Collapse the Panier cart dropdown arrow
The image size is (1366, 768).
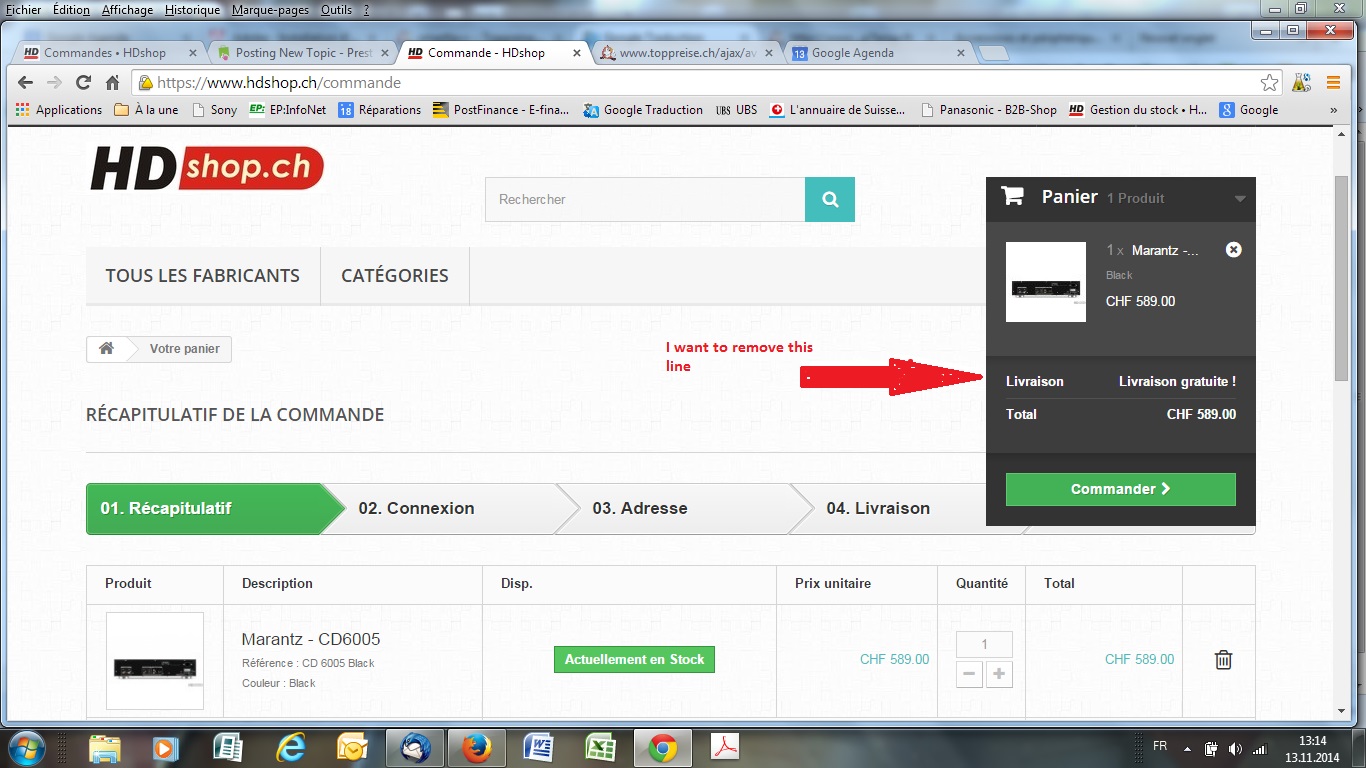click(1240, 198)
